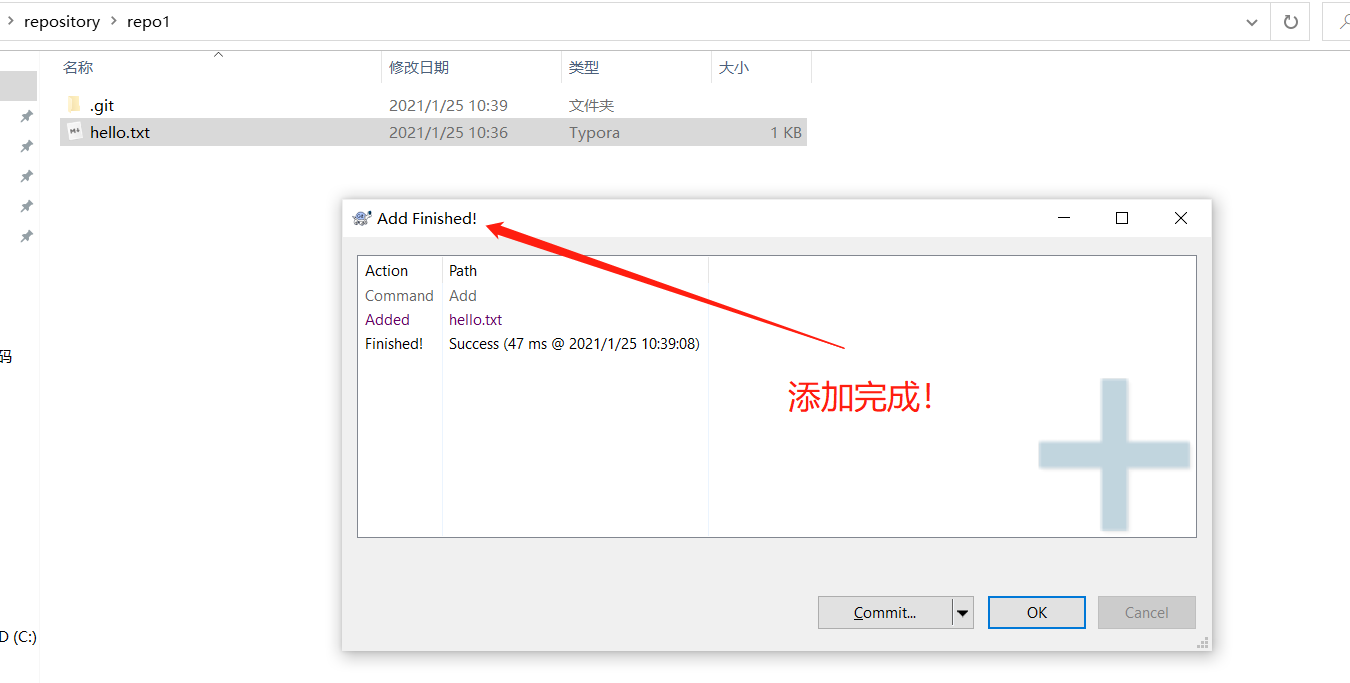Click the Explorer search box

(1337, 21)
